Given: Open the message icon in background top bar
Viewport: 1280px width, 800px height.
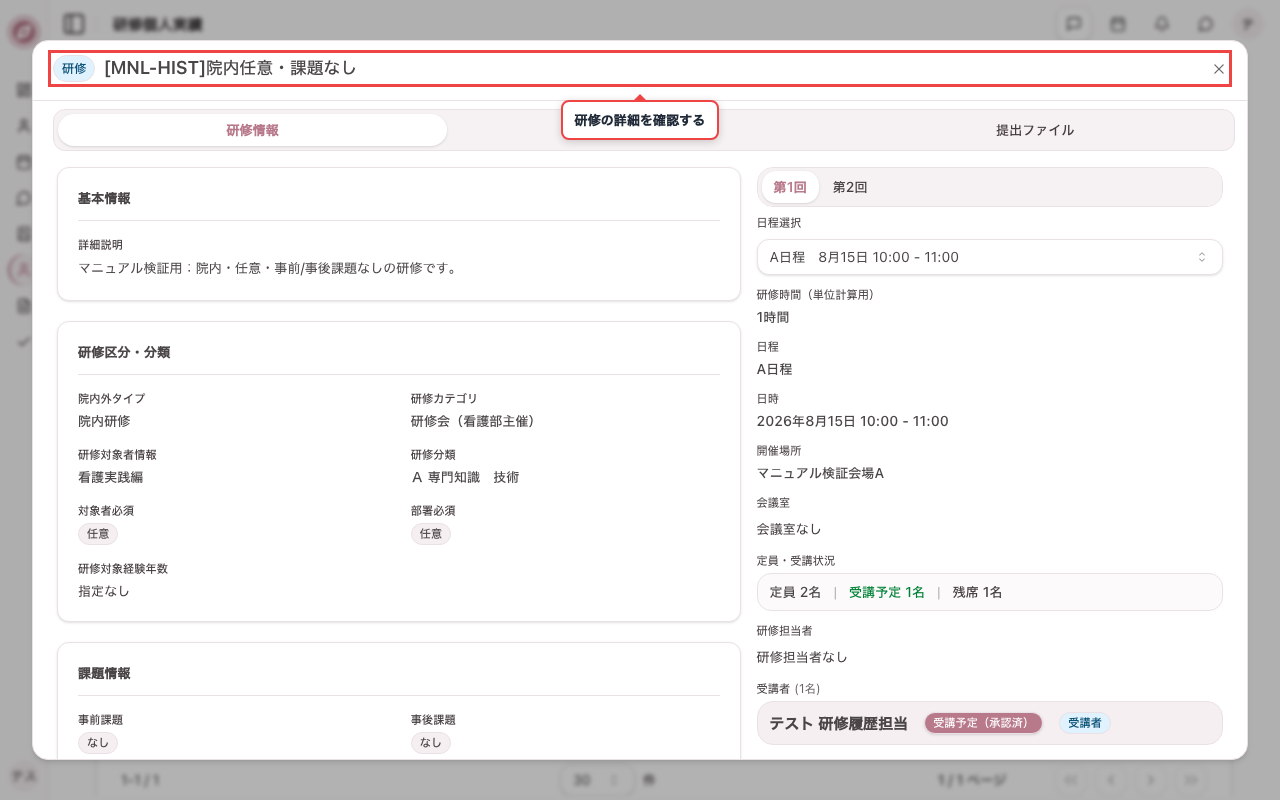Looking at the screenshot, I should coord(1074,24).
